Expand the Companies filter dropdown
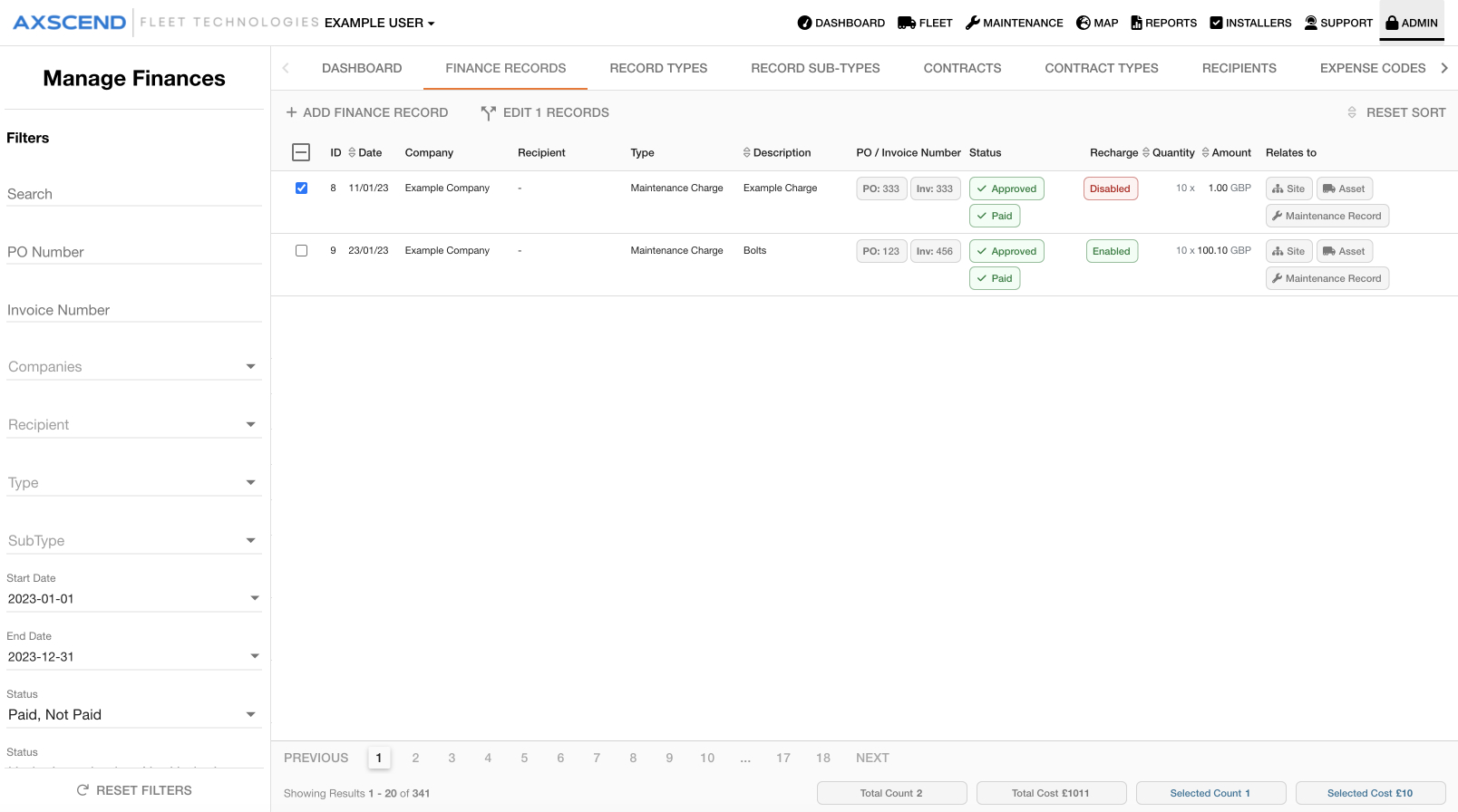Image resolution: width=1458 pixels, height=812 pixels. [x=251, y=367]
